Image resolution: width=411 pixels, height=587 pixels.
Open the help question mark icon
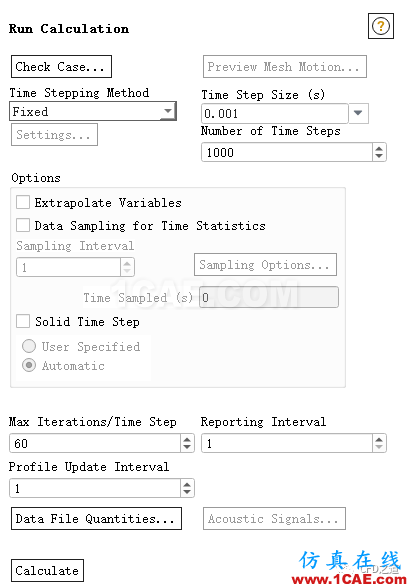pyautogui.click(x=381, y=26)
